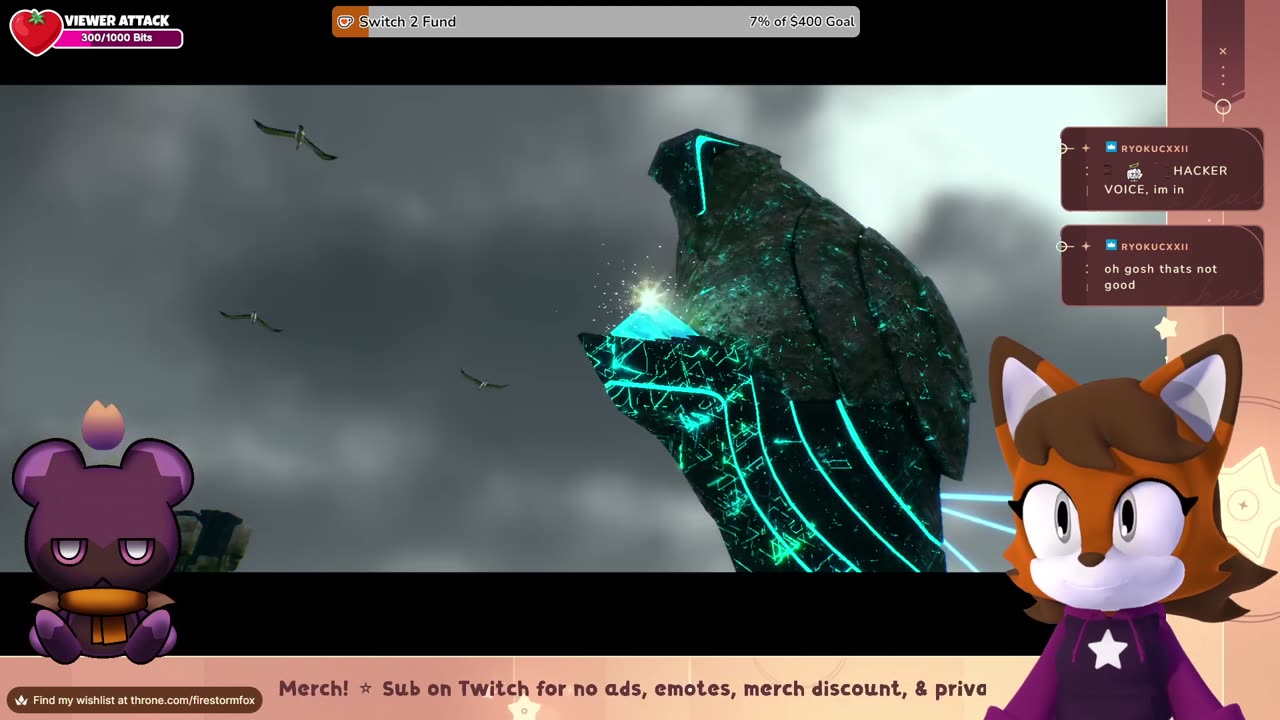Image resolution: width=1280 pixels, height=720 pixels.
Task: Click the emote in the HACKER VOICE message
Action: pyautogui.click(x=1134, y=172)
